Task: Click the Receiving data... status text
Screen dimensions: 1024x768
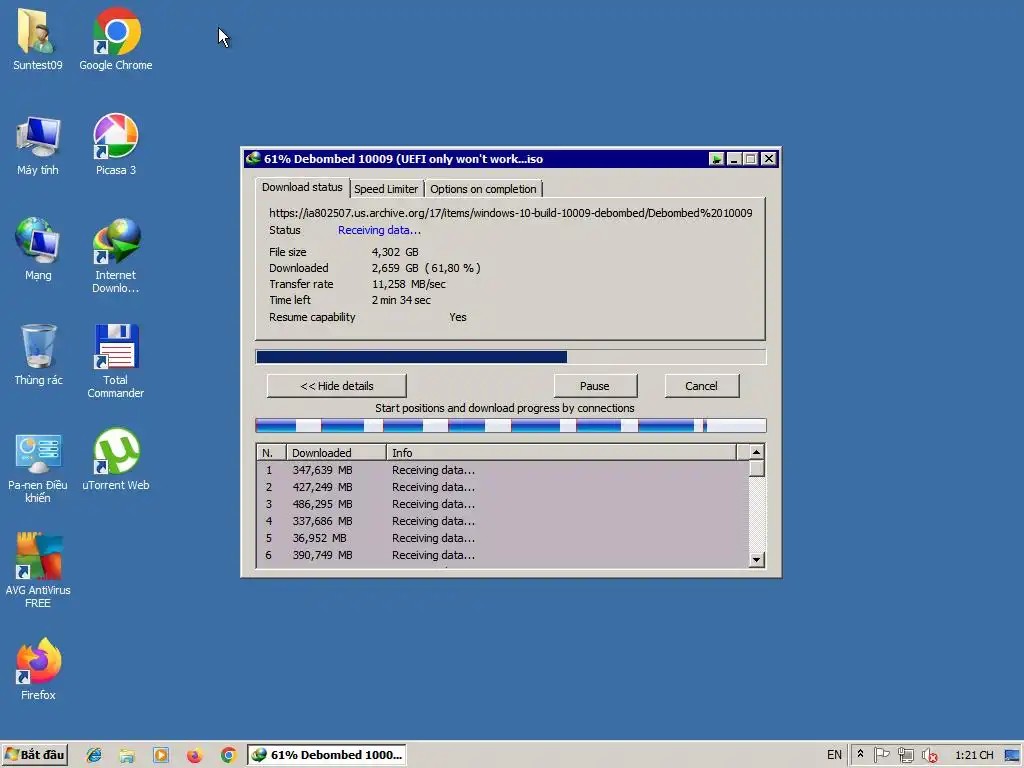Action: pyautogui.click(x=379, y=230)
